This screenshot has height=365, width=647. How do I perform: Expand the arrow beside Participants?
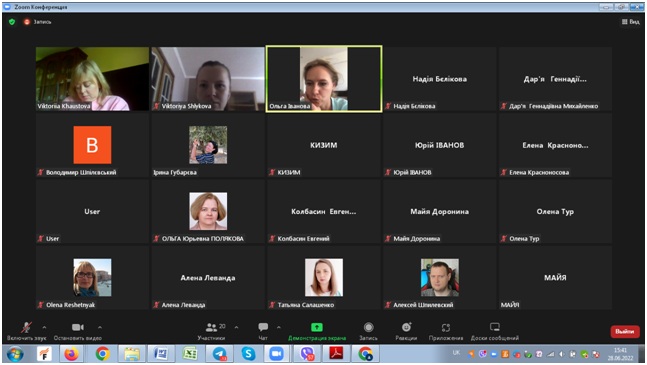pyautogui.click(x=236, y=327)
